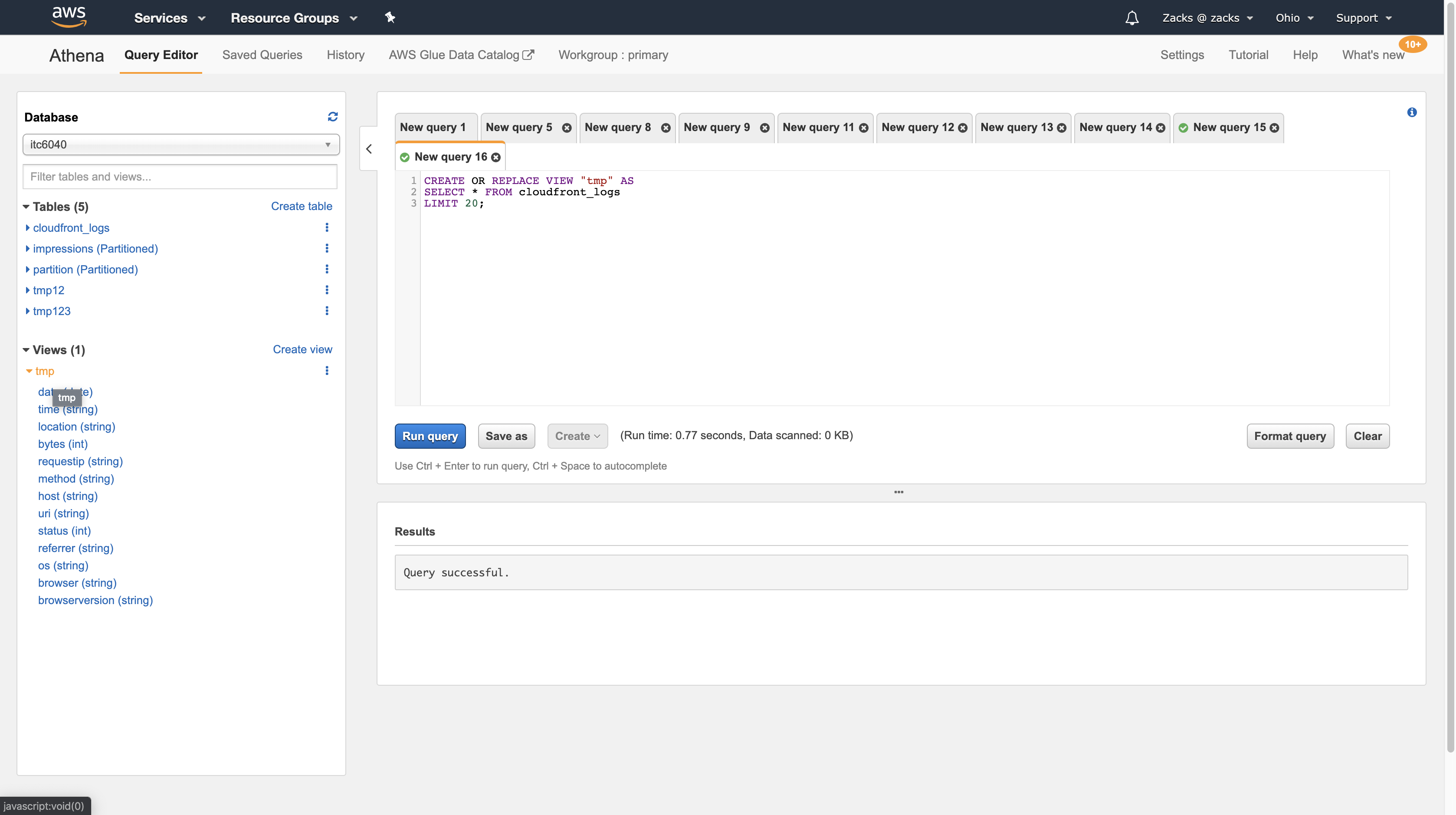
Task: Open the info icon at the panel's right
Action: pos(1411,112)
